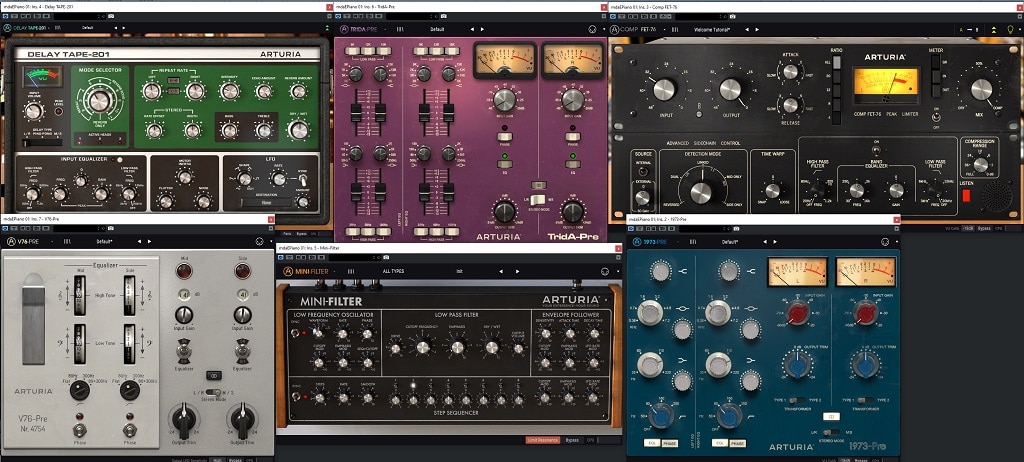Toggle left channel Phase button in TridA-Pre
1024x462 pixels.
(x=504, y=137)
